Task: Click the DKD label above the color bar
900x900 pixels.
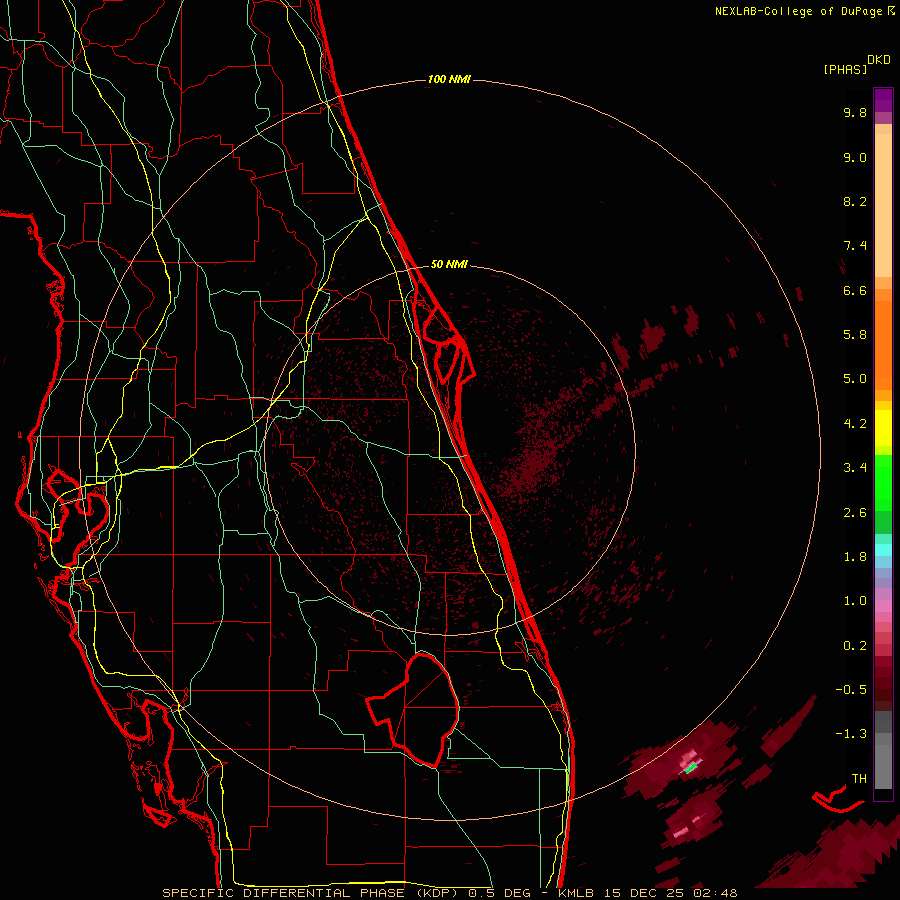Action: click(x=879, y=60)
